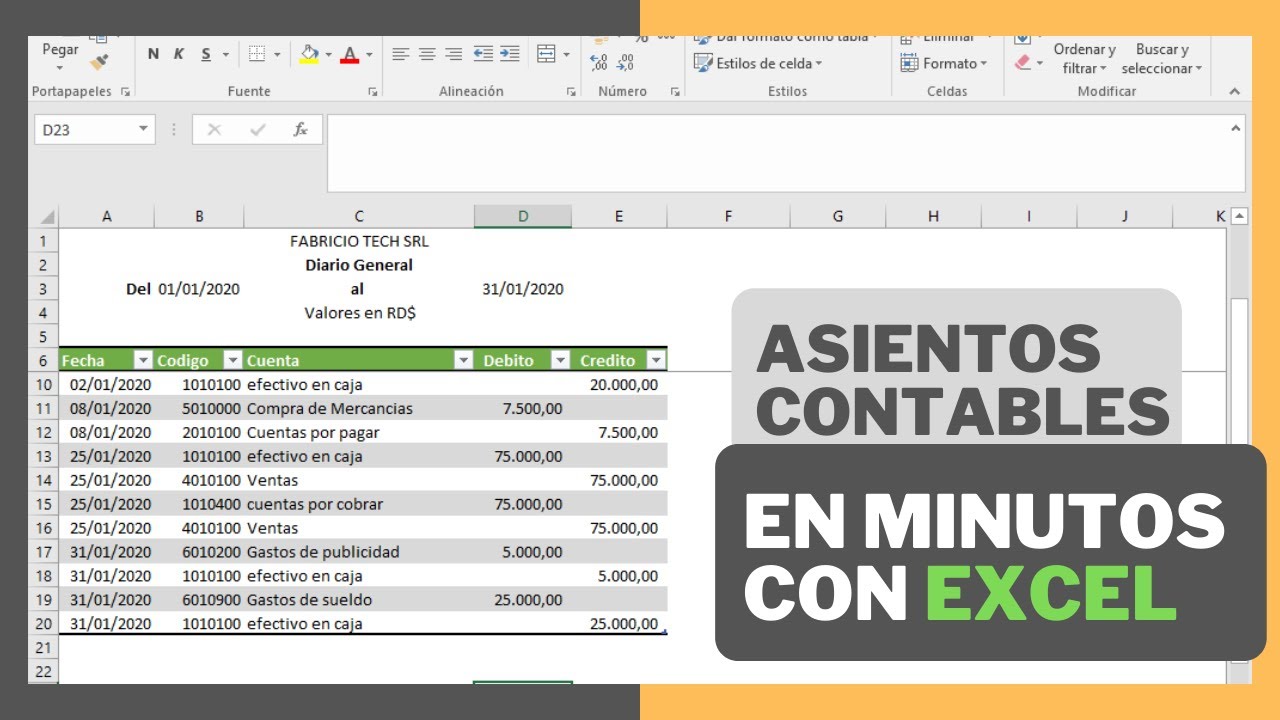Open the Cuenta column filter dropdown
Image resolution: width=1280 pixels, height=720 pixels.
click(x=463, y=360)
